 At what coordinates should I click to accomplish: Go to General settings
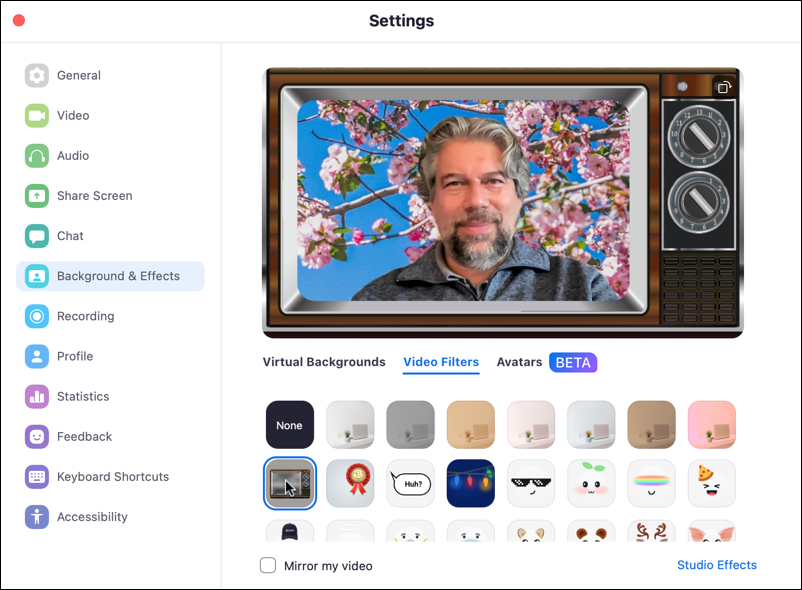coord(79,75)
